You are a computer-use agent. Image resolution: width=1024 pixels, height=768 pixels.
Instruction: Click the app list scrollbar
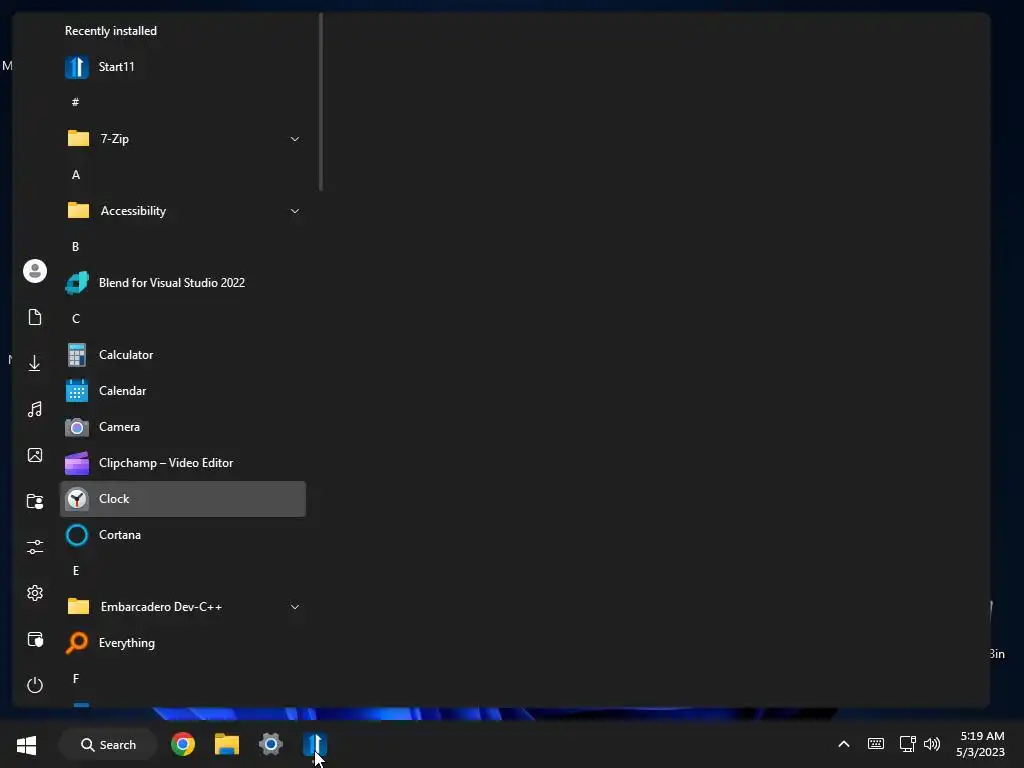tap(321, 103)
